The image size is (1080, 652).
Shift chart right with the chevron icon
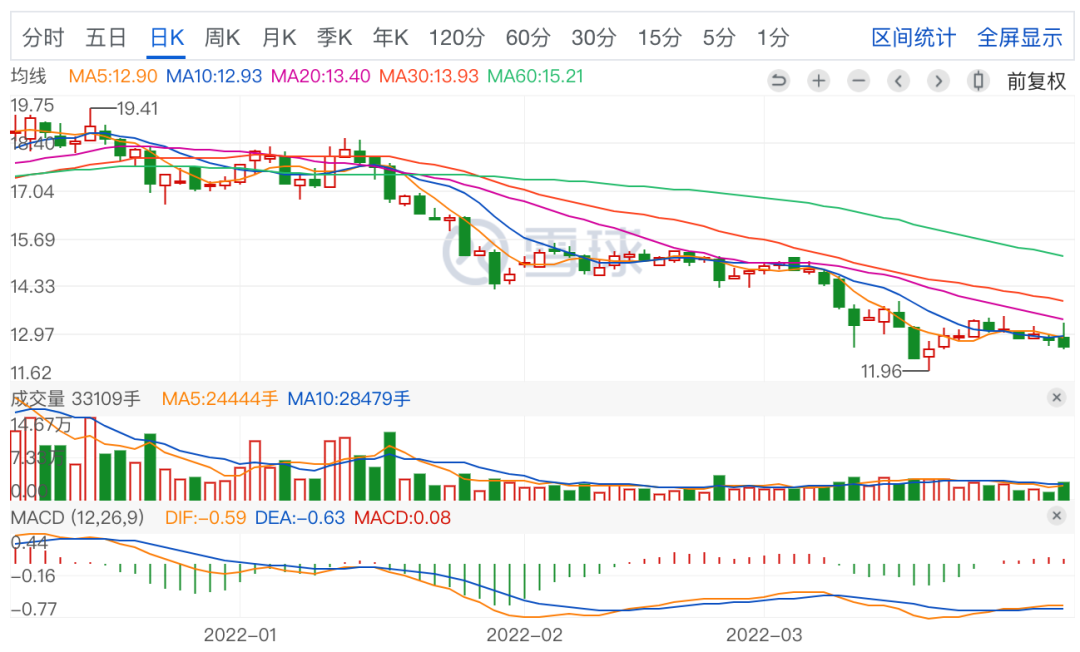[x=938, y=81]
